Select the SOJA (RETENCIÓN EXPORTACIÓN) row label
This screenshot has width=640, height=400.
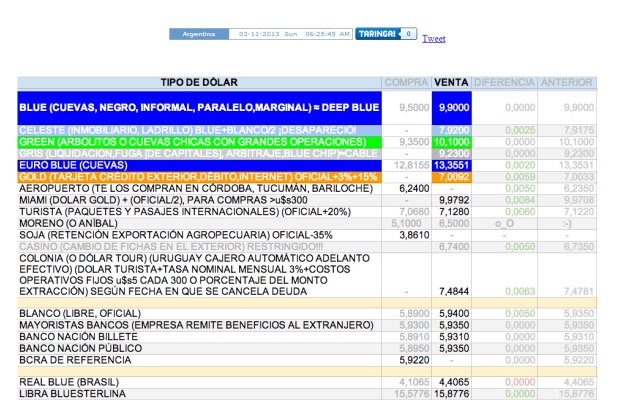pyautogui.click(x=176, y=235)
